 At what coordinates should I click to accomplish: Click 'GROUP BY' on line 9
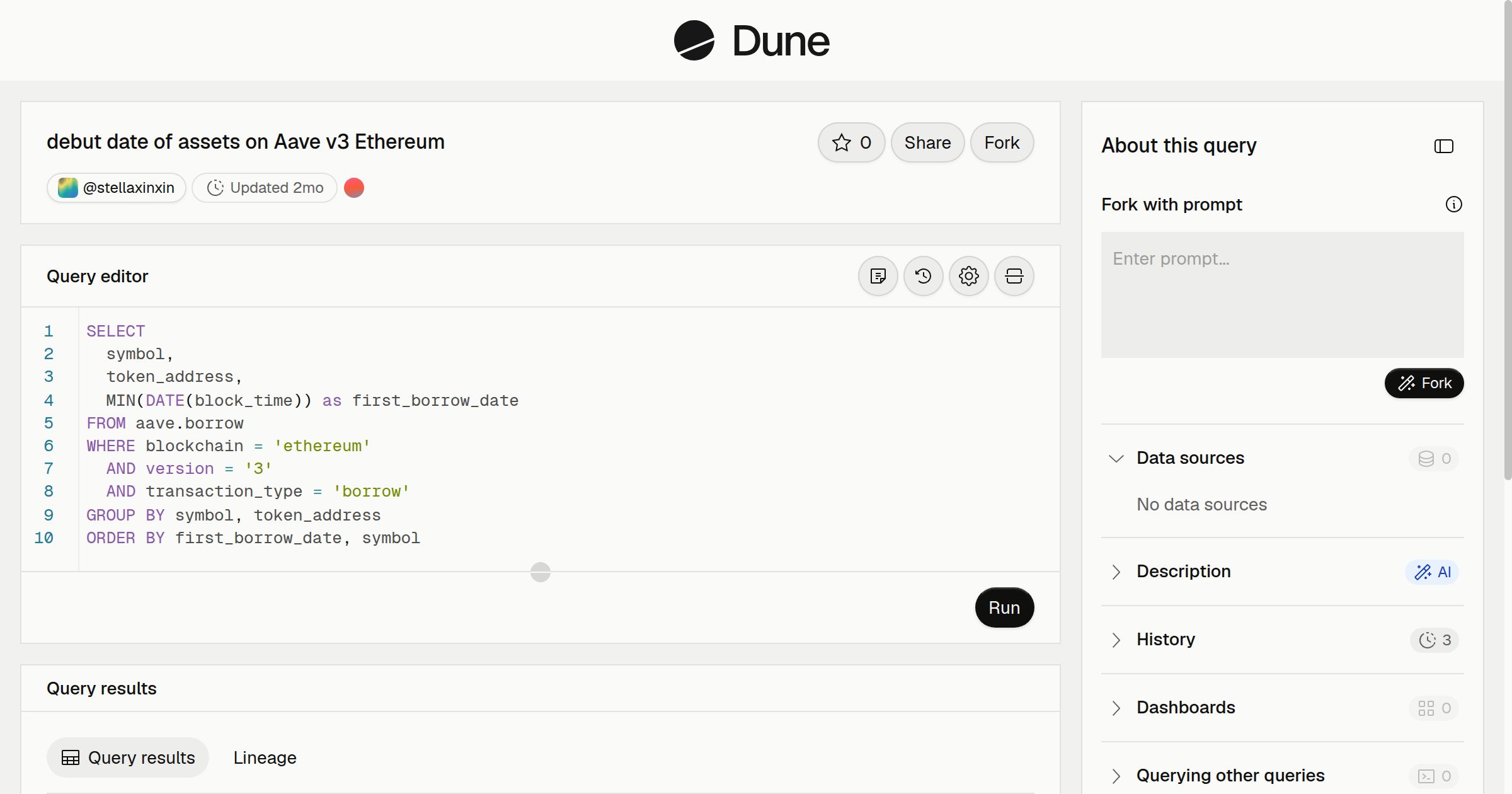[125, 515]
